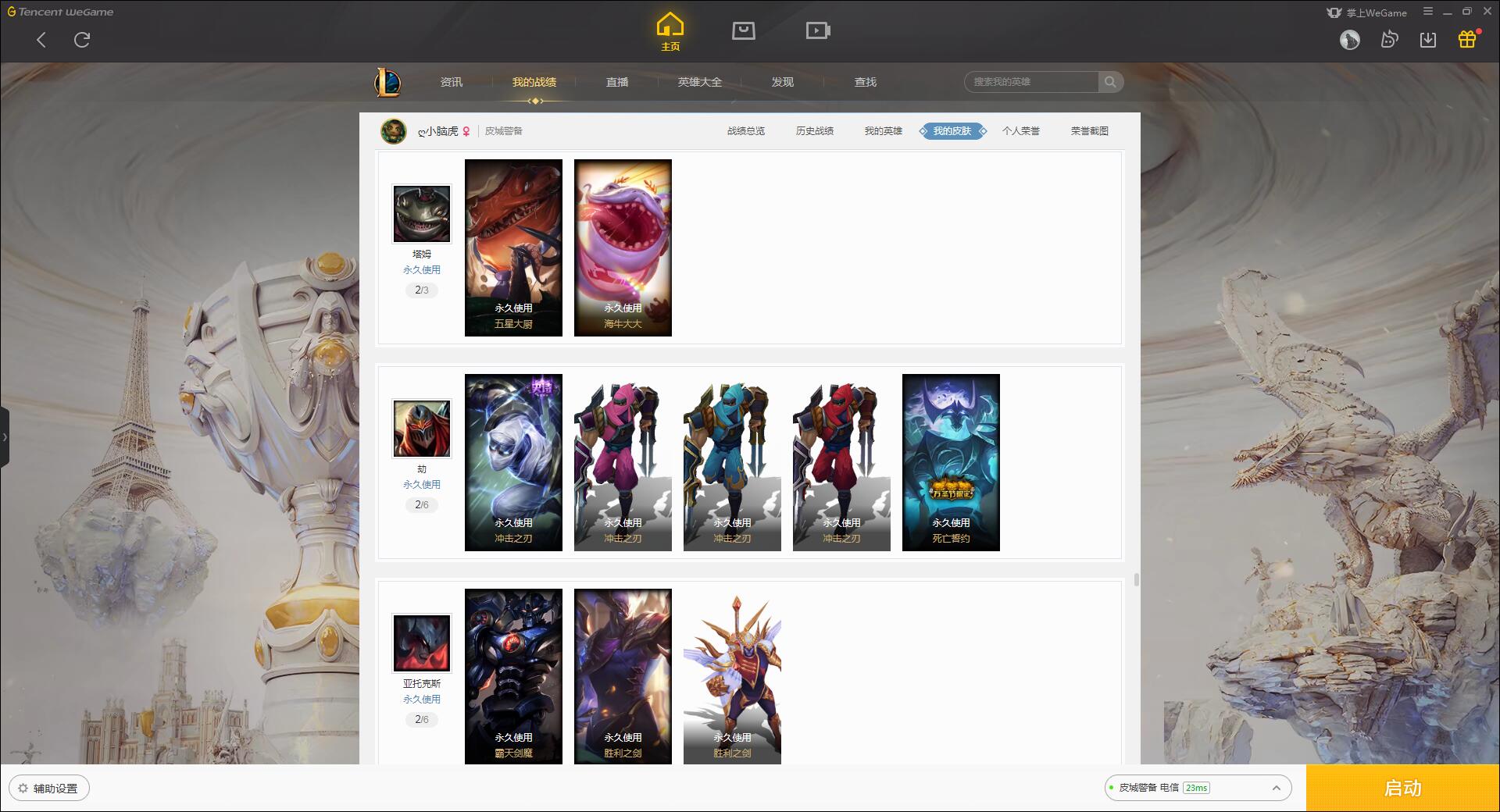Viewport: 1500px width, 812px height.
Task: Open the hamburger main menu
Action: coord(1428,12)
